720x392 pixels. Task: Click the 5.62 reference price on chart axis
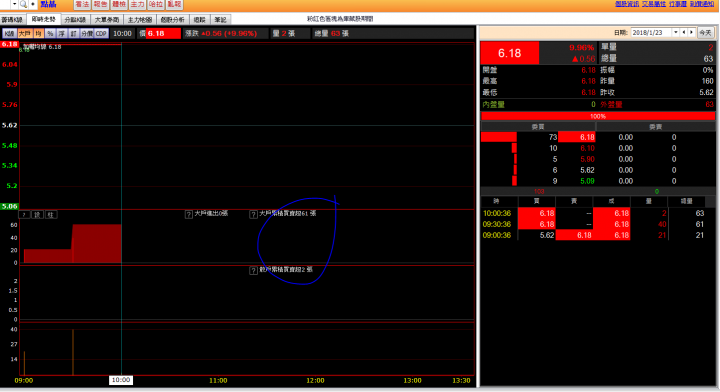pyautogui.click(x=10, y=125)
